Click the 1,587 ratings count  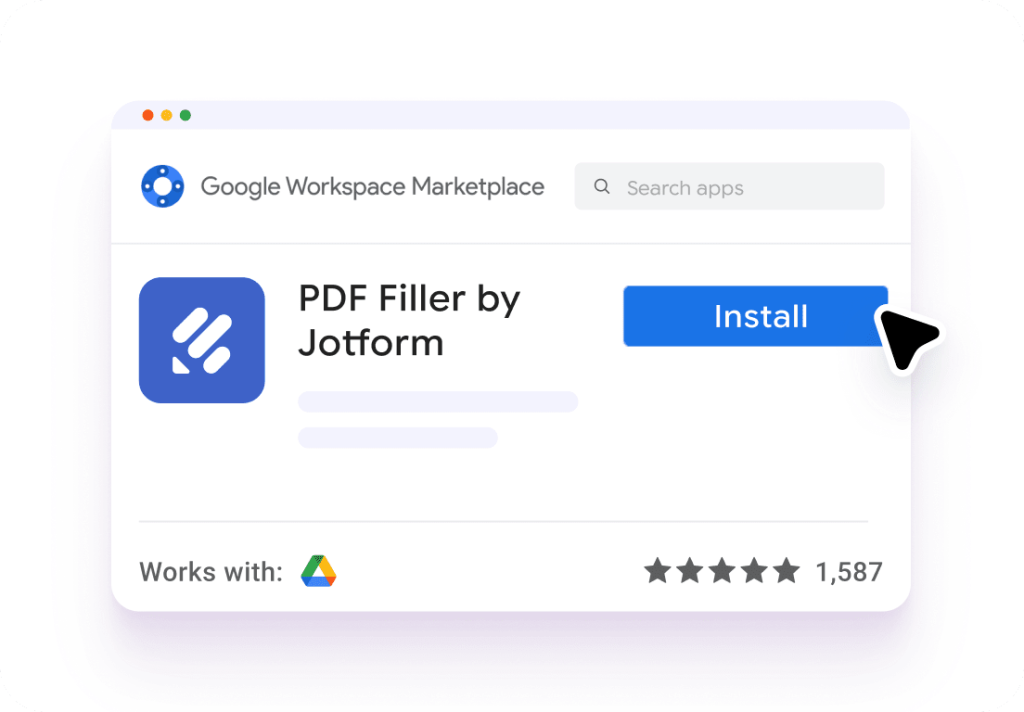click(850, 571)
